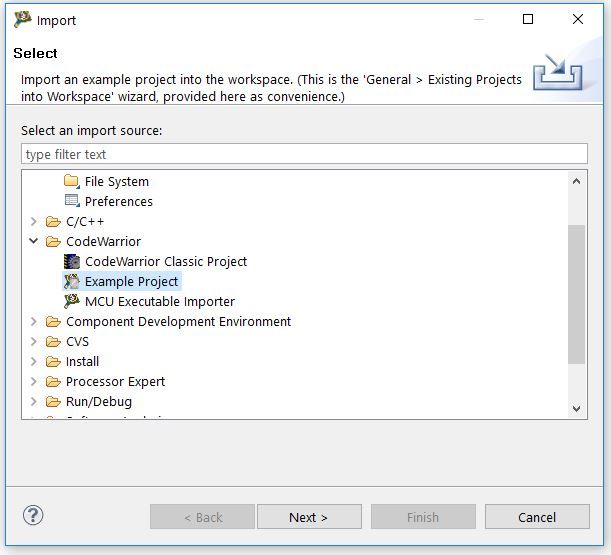611x555 pixels.
Task: Click the C/C++ folder icon
Action: (53, 221)
